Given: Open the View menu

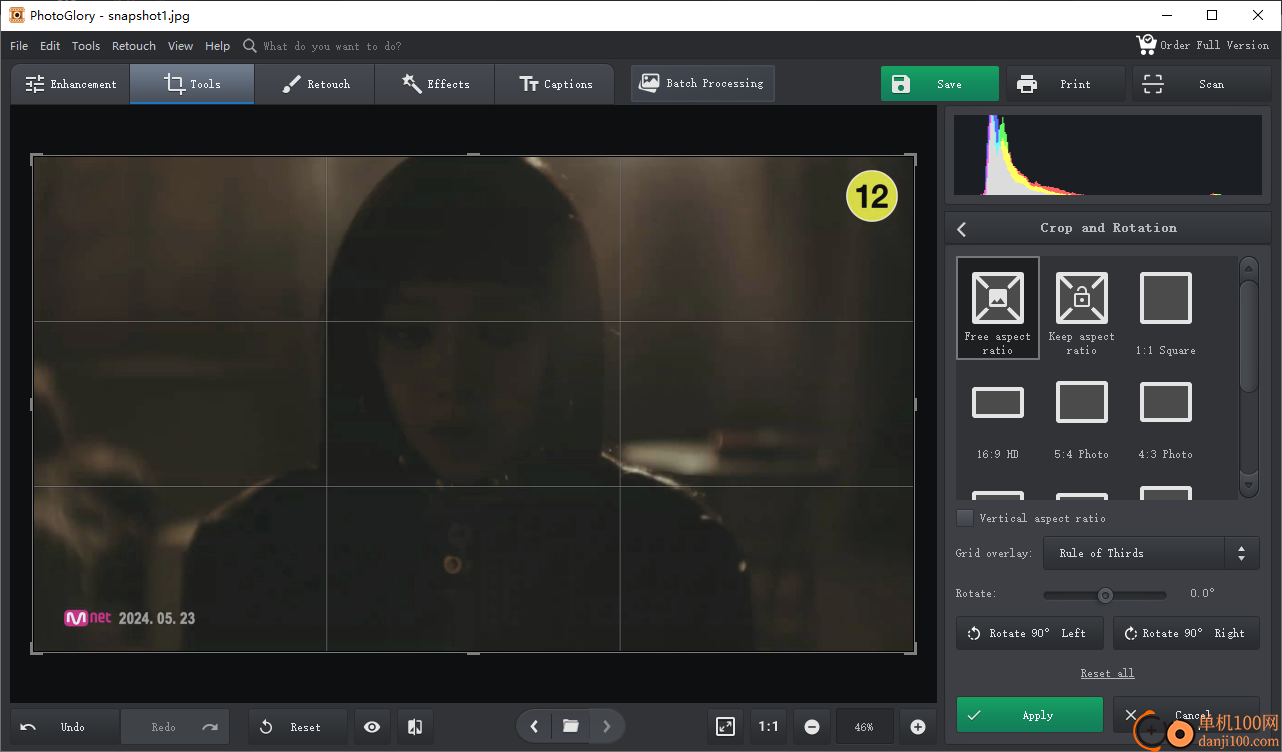Looking at the screenshot, I should click(181, 46).
